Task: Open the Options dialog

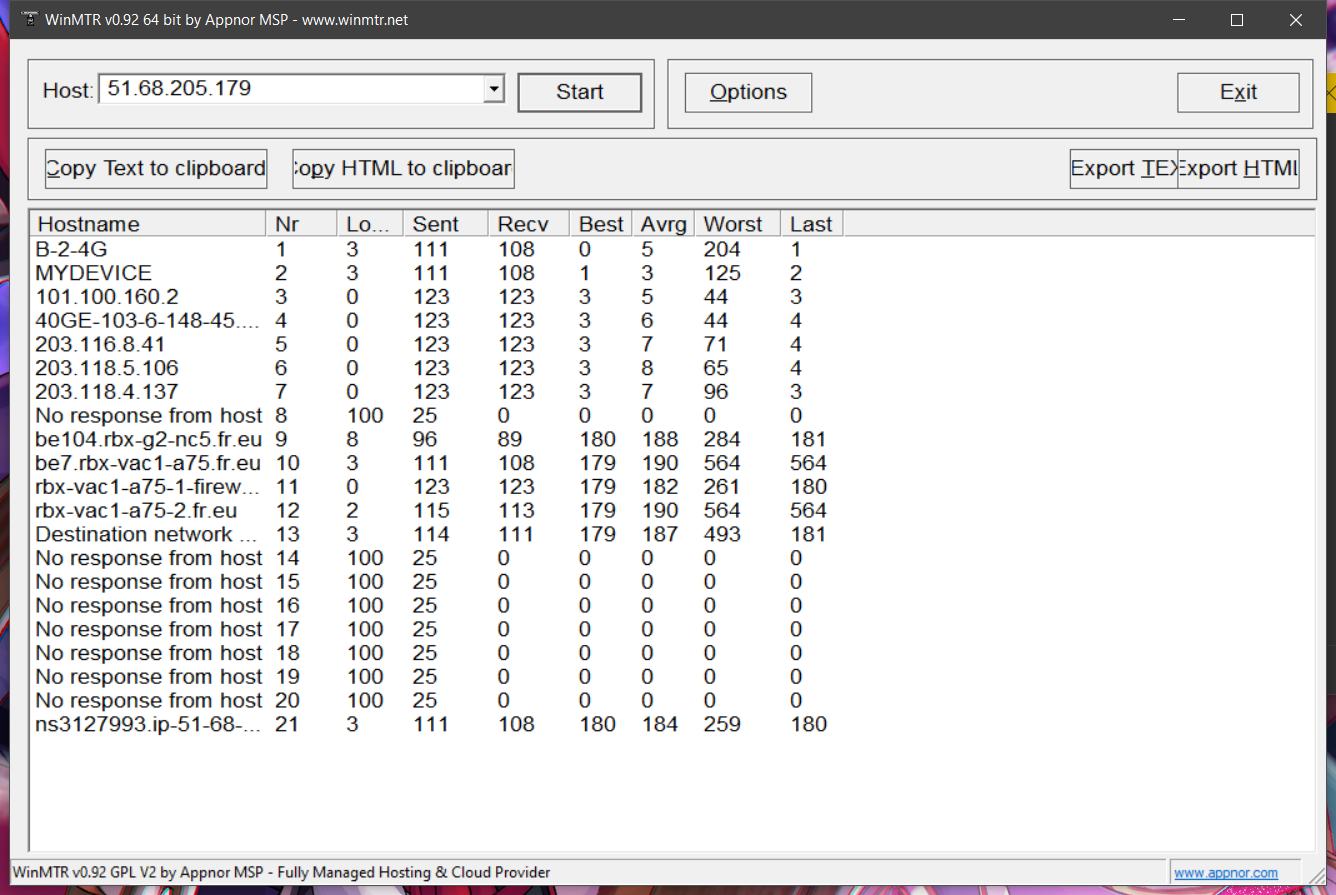Action: pos(748,93)
